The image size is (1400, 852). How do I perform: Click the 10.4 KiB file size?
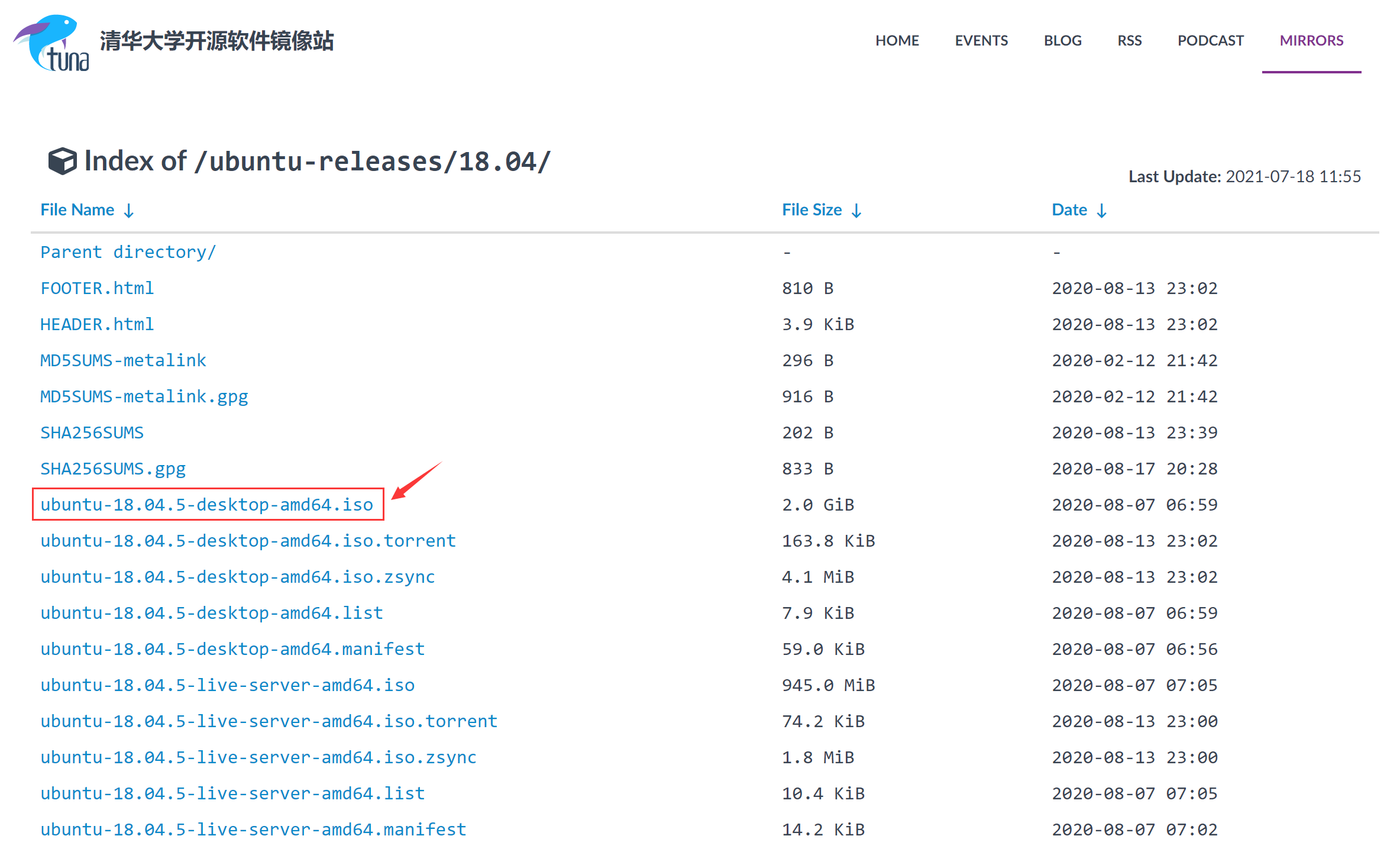tap(823, 793)
